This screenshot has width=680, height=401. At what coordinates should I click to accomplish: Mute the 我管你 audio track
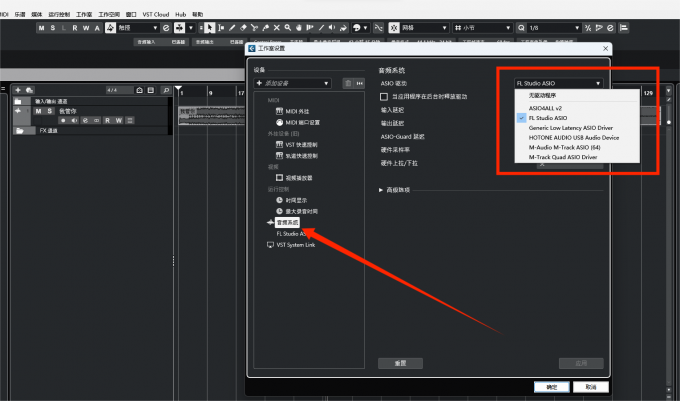(38, 111)
